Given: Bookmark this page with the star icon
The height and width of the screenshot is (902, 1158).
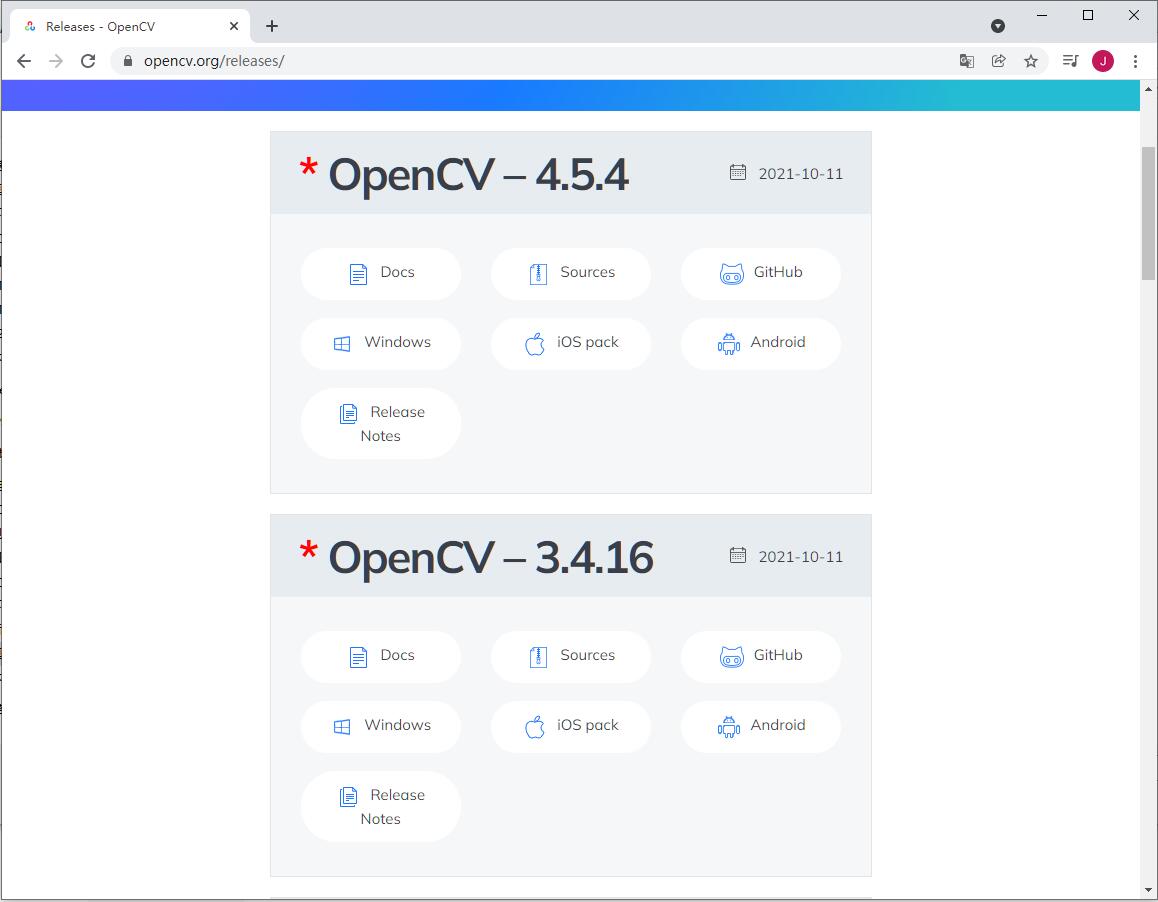Looking at the screenshot, I should pos(1031,61).
